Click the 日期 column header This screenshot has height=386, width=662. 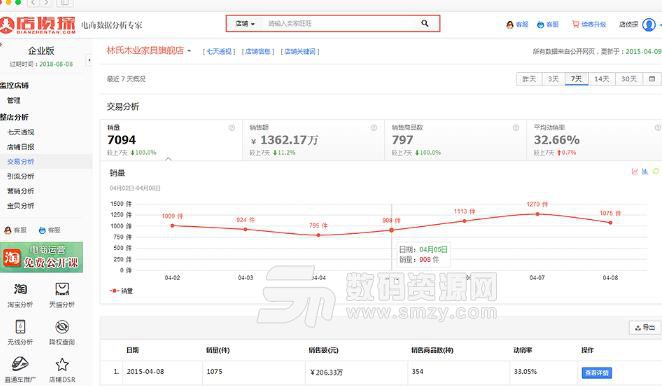click(x=133, y=350)
